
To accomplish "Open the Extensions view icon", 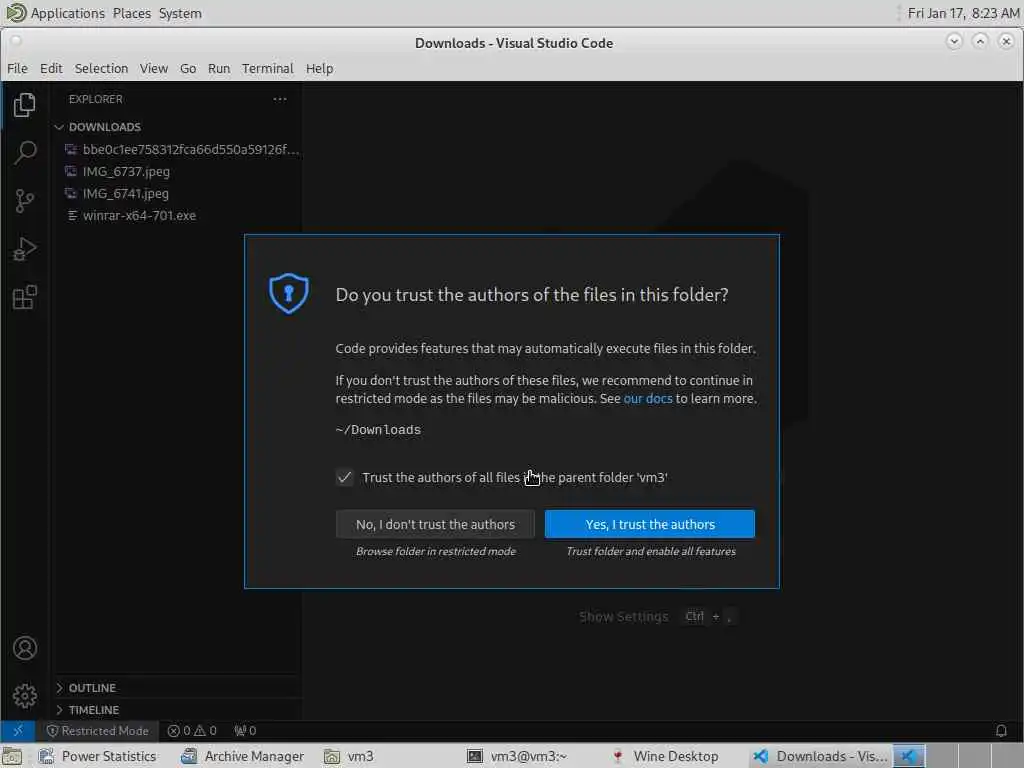I will click(x=24, y=298).
